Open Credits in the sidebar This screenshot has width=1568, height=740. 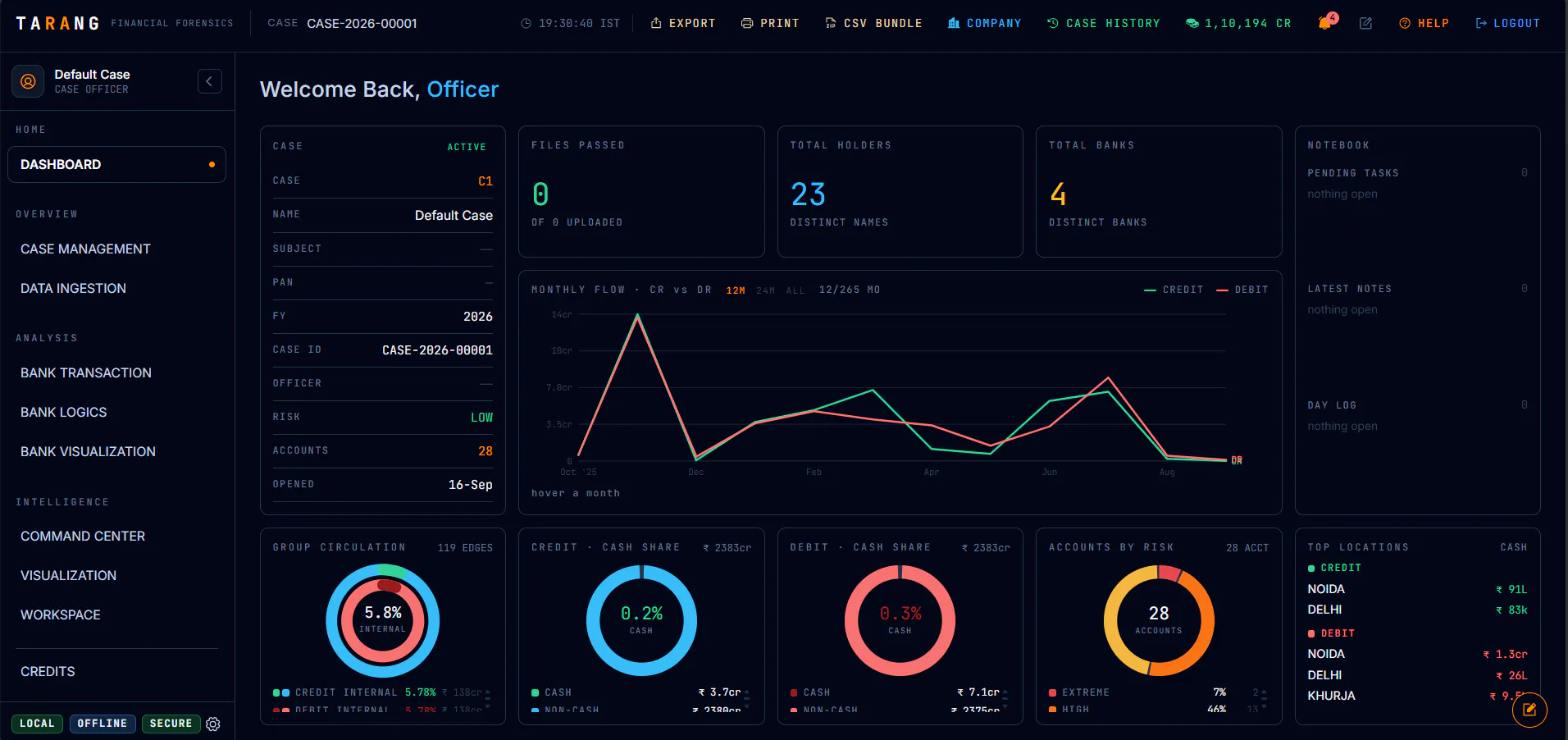tap(48, 671)
